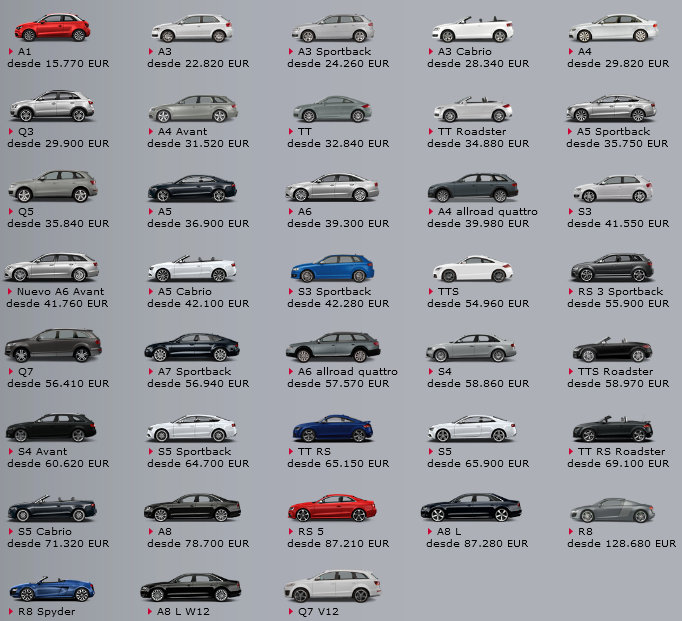This screenshot has height=621, width=682.
Task: Open the S4 model link
Action: tap(445, 371)
